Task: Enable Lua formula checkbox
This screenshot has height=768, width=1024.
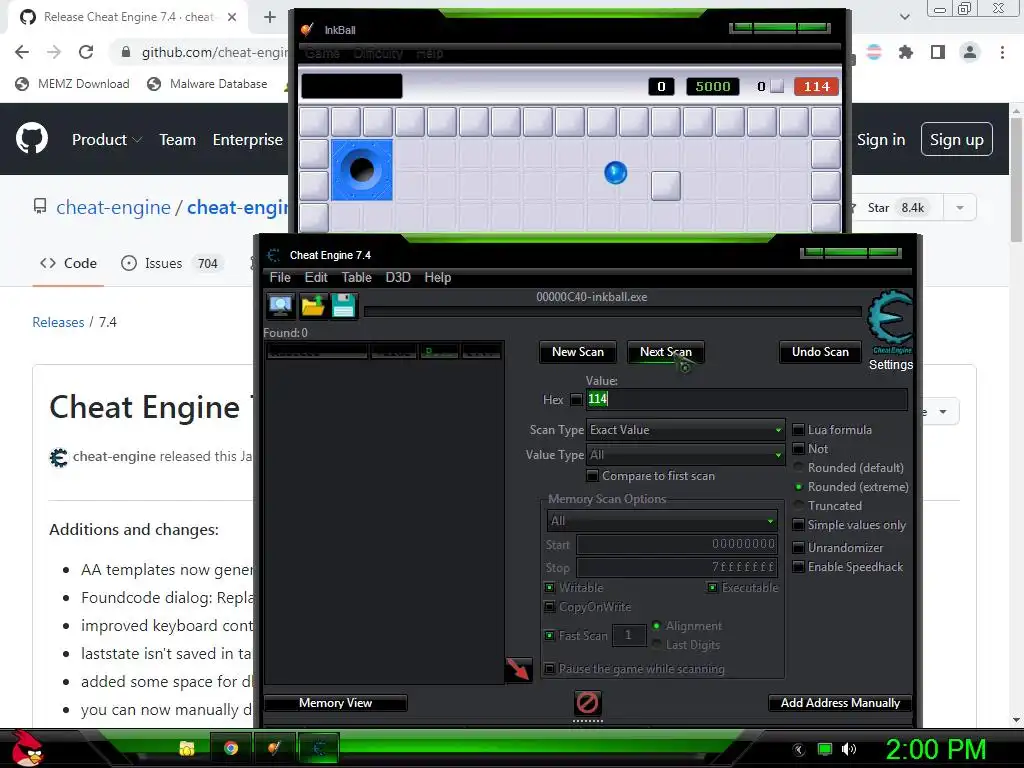Action: [798, 430]
